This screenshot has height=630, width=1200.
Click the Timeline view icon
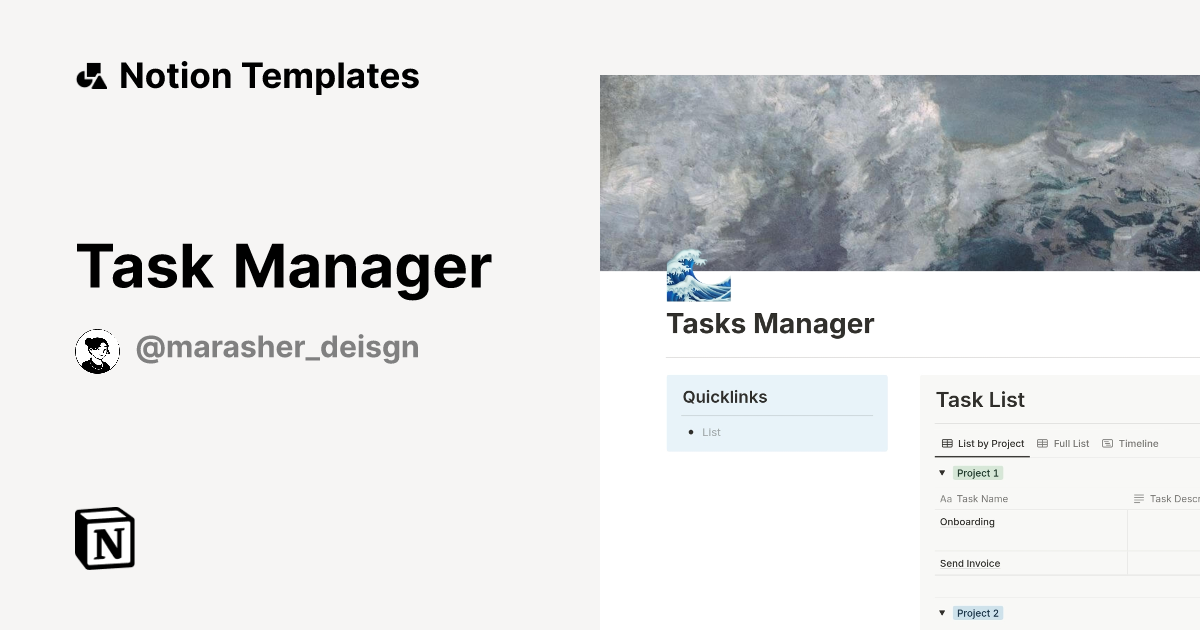click(x=1108, y=443)
